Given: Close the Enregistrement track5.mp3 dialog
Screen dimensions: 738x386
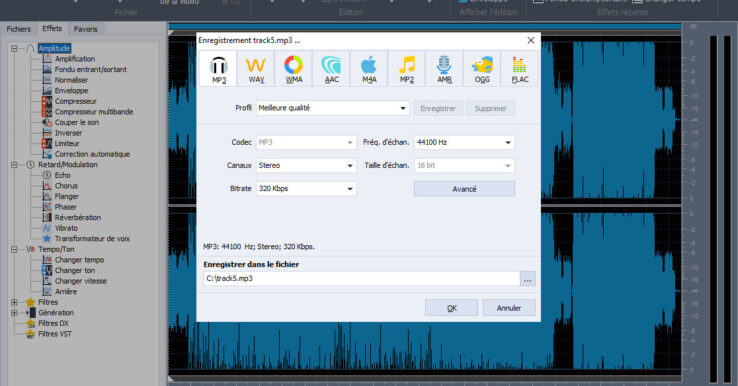Looking at the screenshot, I should coord(531,40).
